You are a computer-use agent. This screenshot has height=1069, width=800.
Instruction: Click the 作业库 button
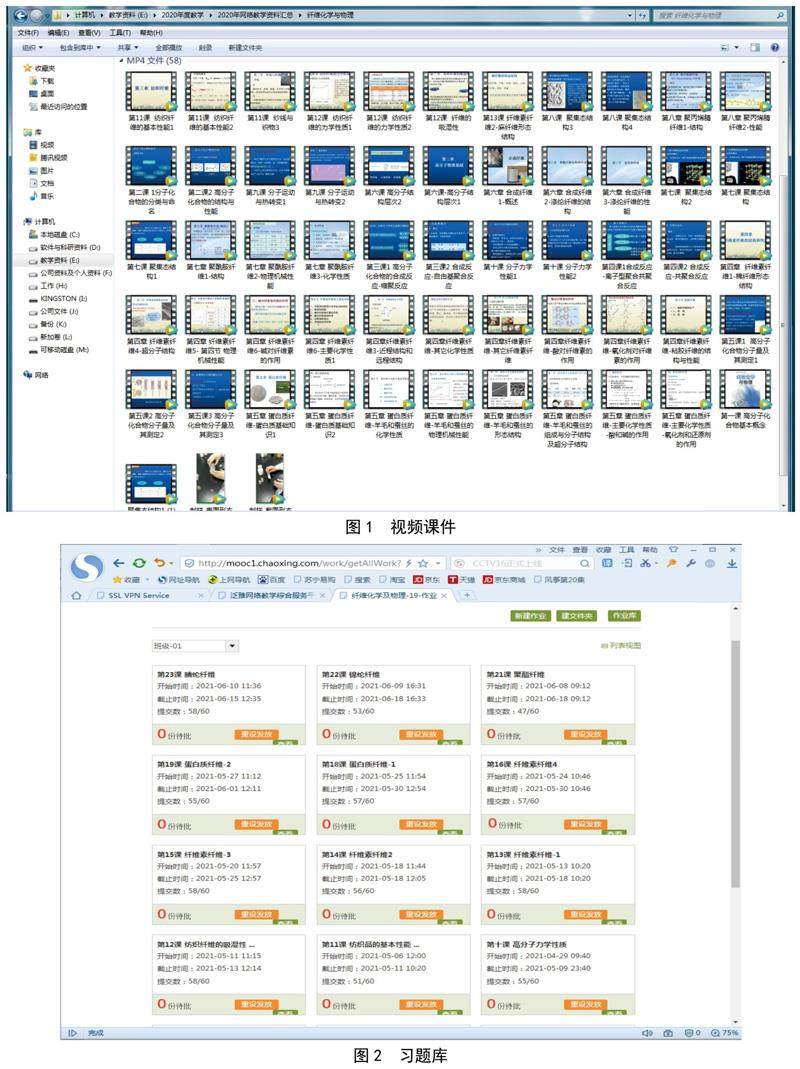625,616
